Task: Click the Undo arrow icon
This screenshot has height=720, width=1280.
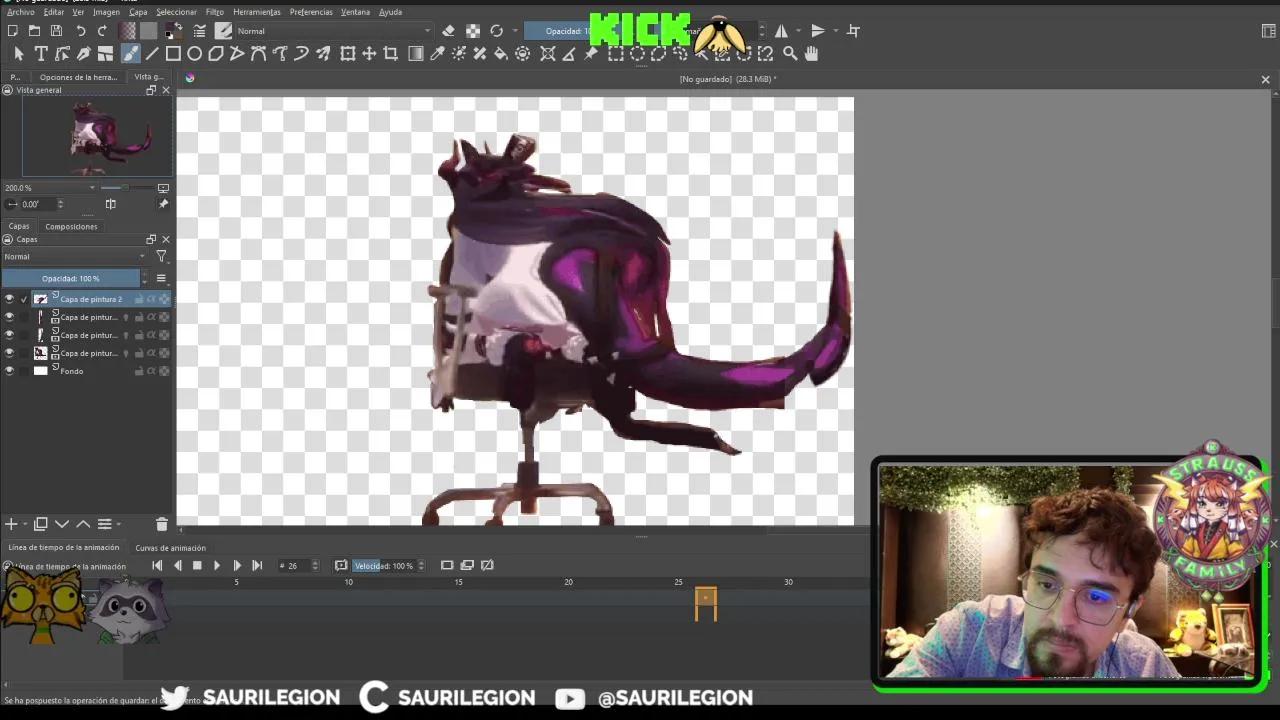Action: coord(81,31)
